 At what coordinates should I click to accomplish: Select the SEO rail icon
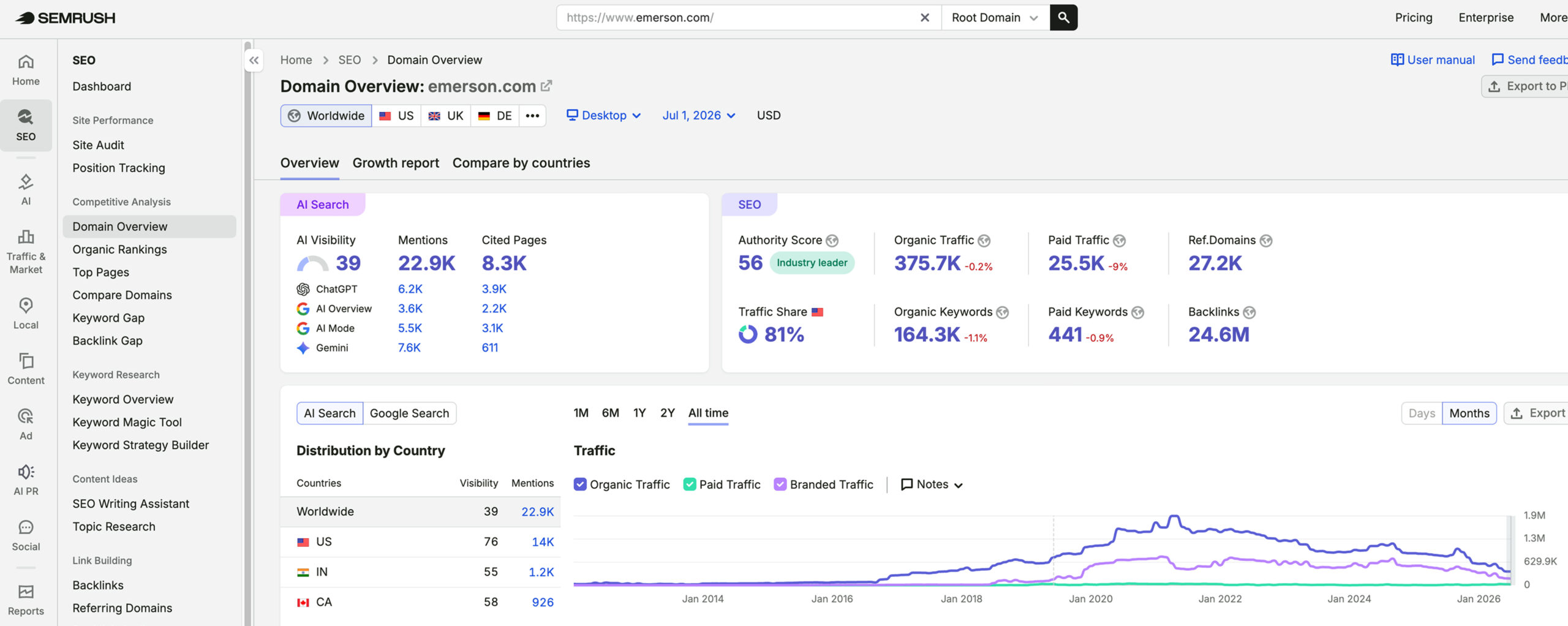pyautogui.click(x=26, y=125)
